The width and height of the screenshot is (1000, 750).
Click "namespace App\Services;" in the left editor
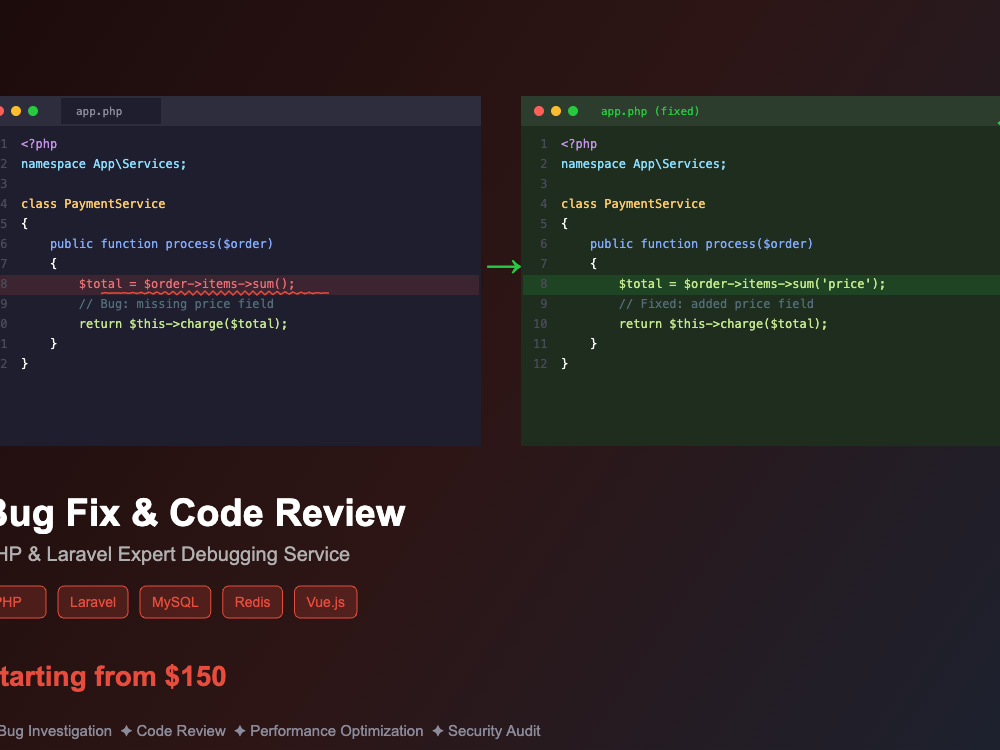pyautogui.click(x=103, y=164)
